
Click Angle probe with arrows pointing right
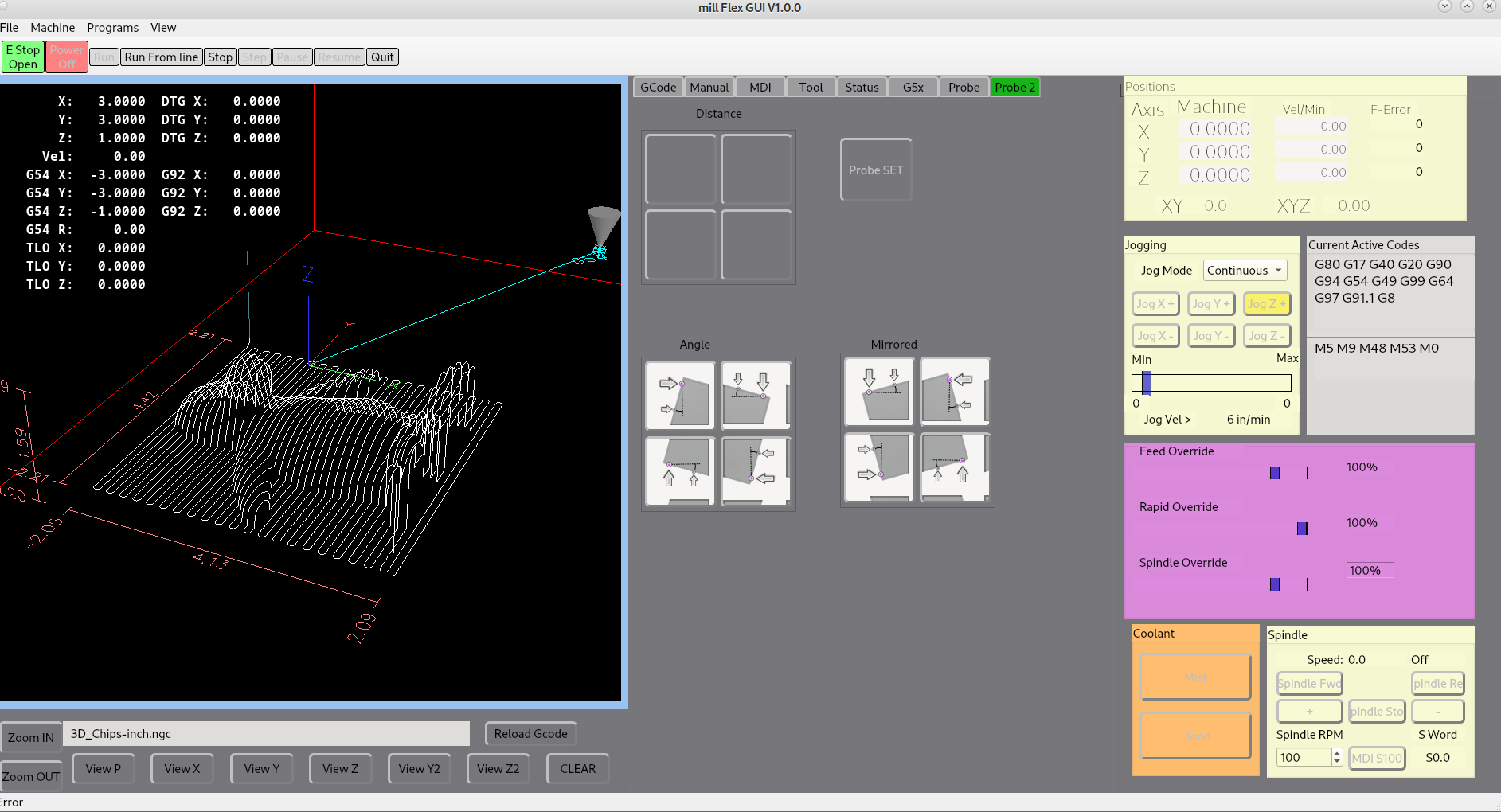click(681, 396)
